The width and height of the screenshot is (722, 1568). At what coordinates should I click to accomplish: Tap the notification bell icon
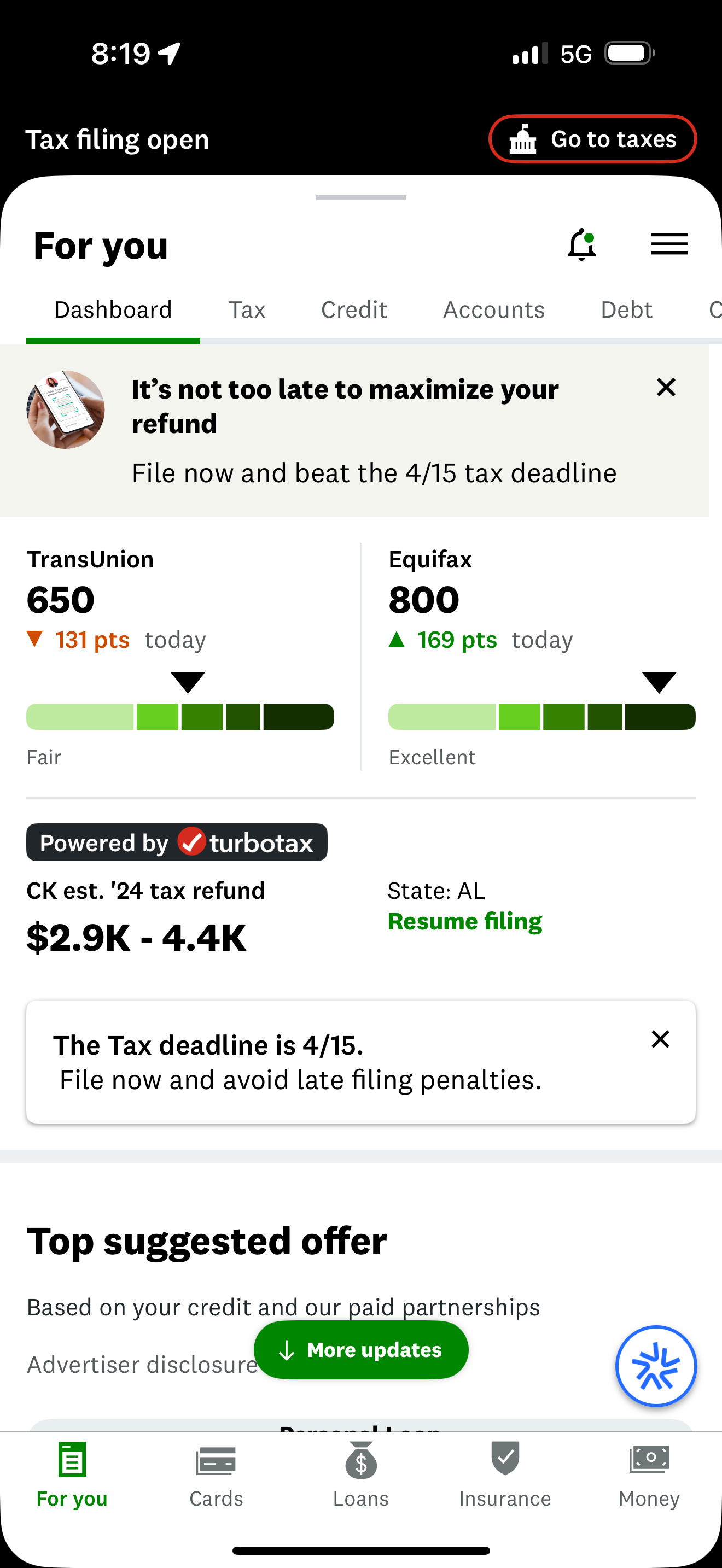point(581,243)
